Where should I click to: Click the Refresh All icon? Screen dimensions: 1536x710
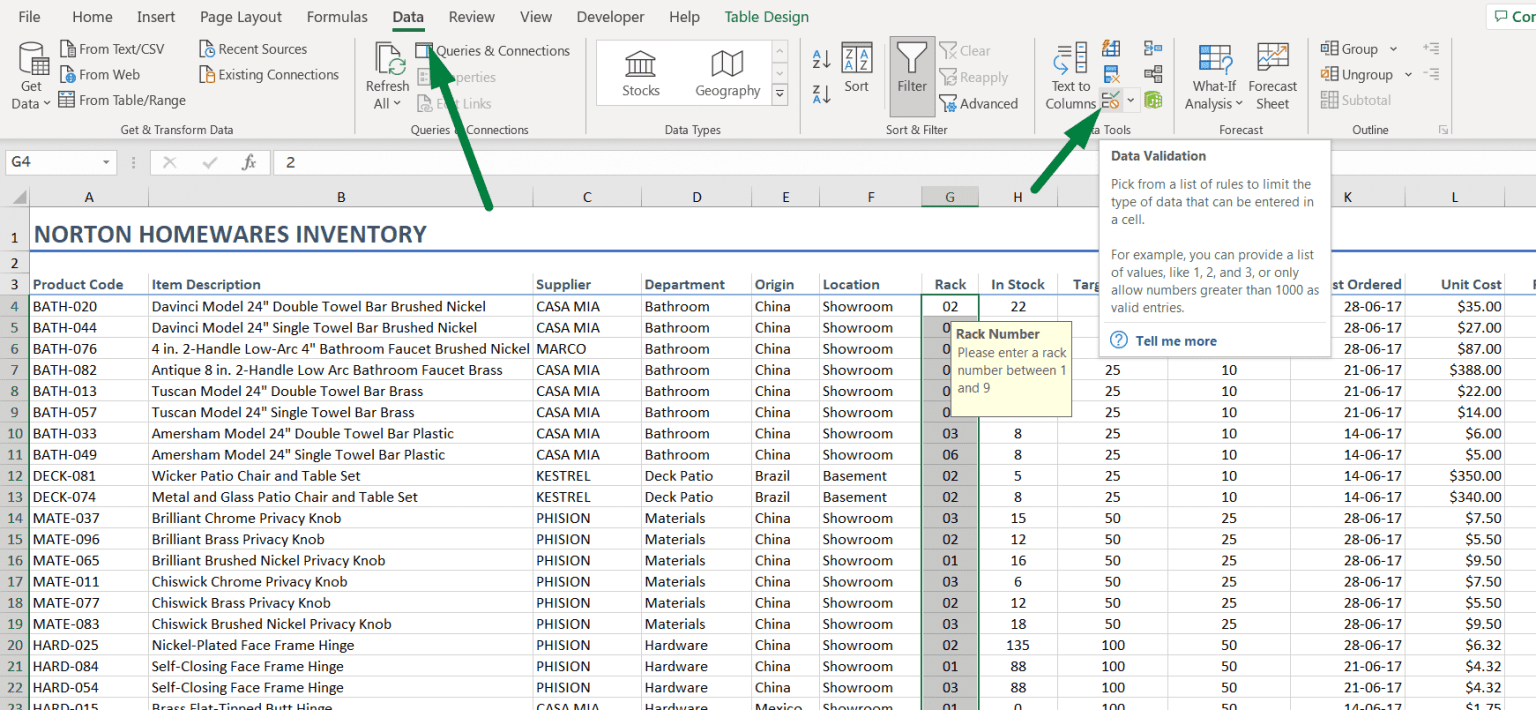(x=388, y=58)
